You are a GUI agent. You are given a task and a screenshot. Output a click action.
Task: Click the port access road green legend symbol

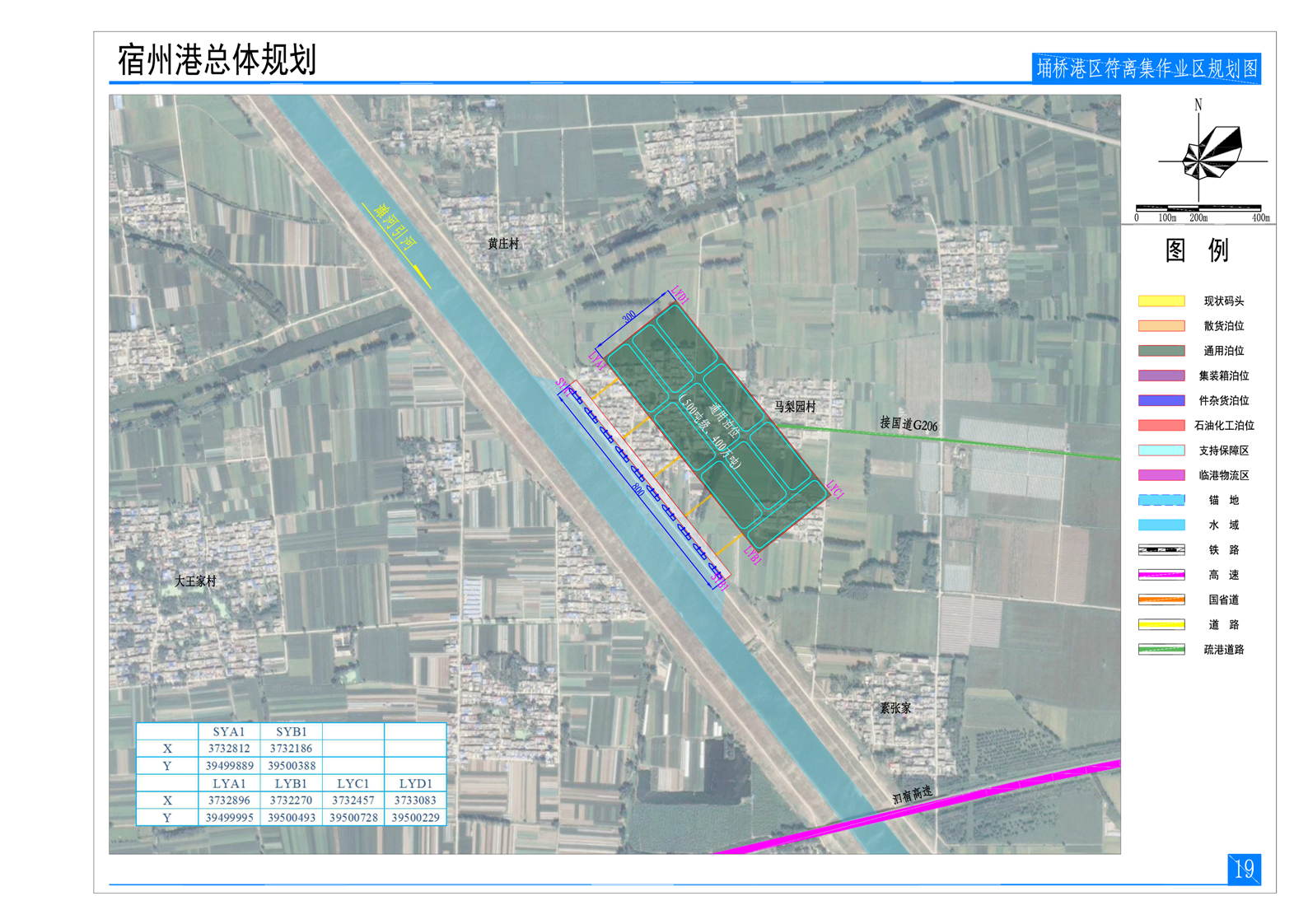click(1161, 650)
